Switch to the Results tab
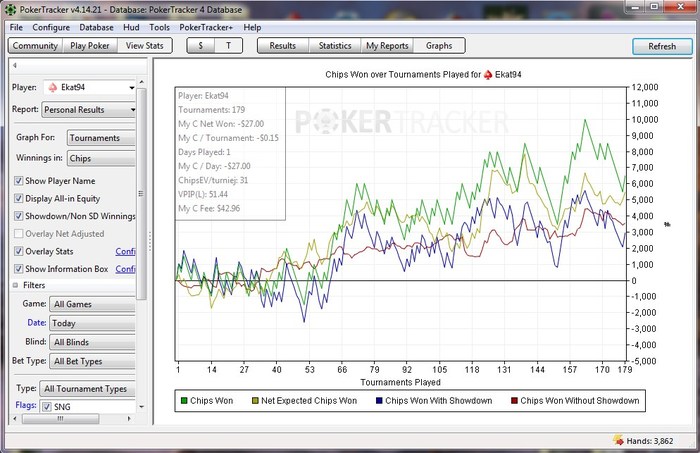Image resolution: width=700 pixels, height=453 pixels. pos(283,46)
